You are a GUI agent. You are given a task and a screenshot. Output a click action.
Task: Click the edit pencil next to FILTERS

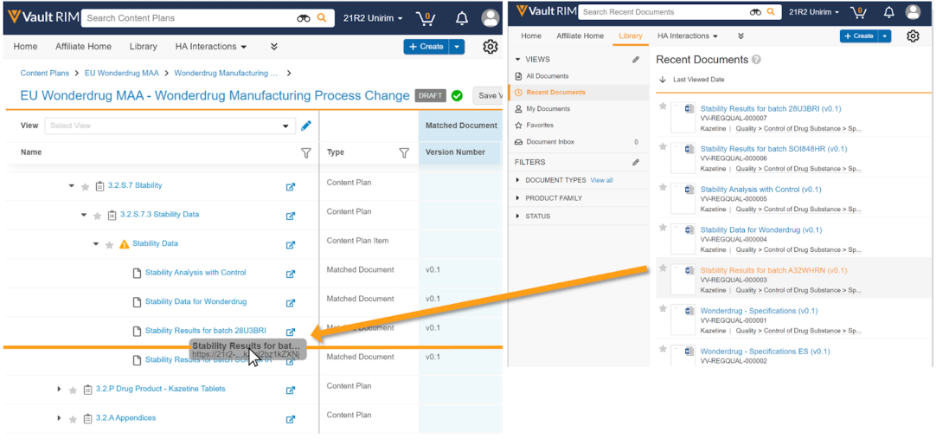point(636,162)
